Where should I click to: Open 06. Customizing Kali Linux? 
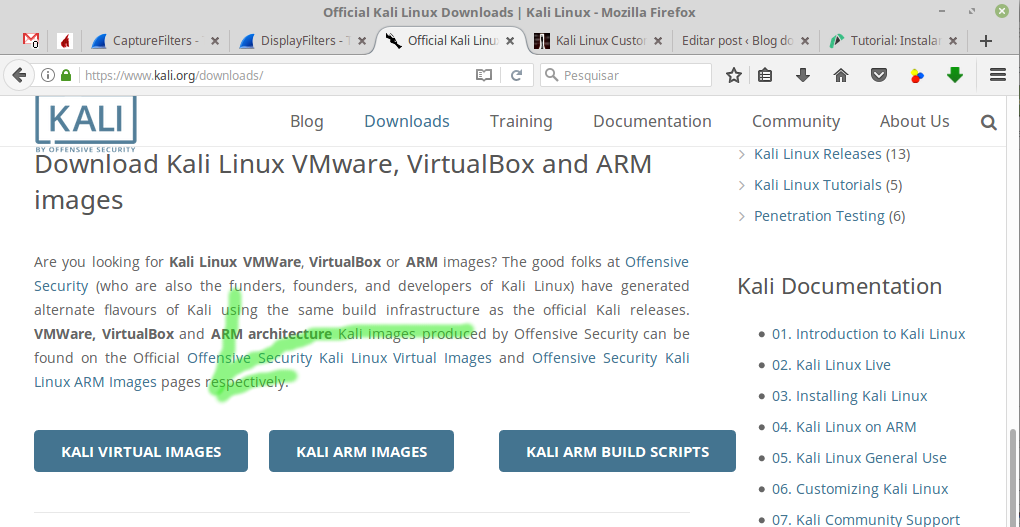tap(860, 489)
